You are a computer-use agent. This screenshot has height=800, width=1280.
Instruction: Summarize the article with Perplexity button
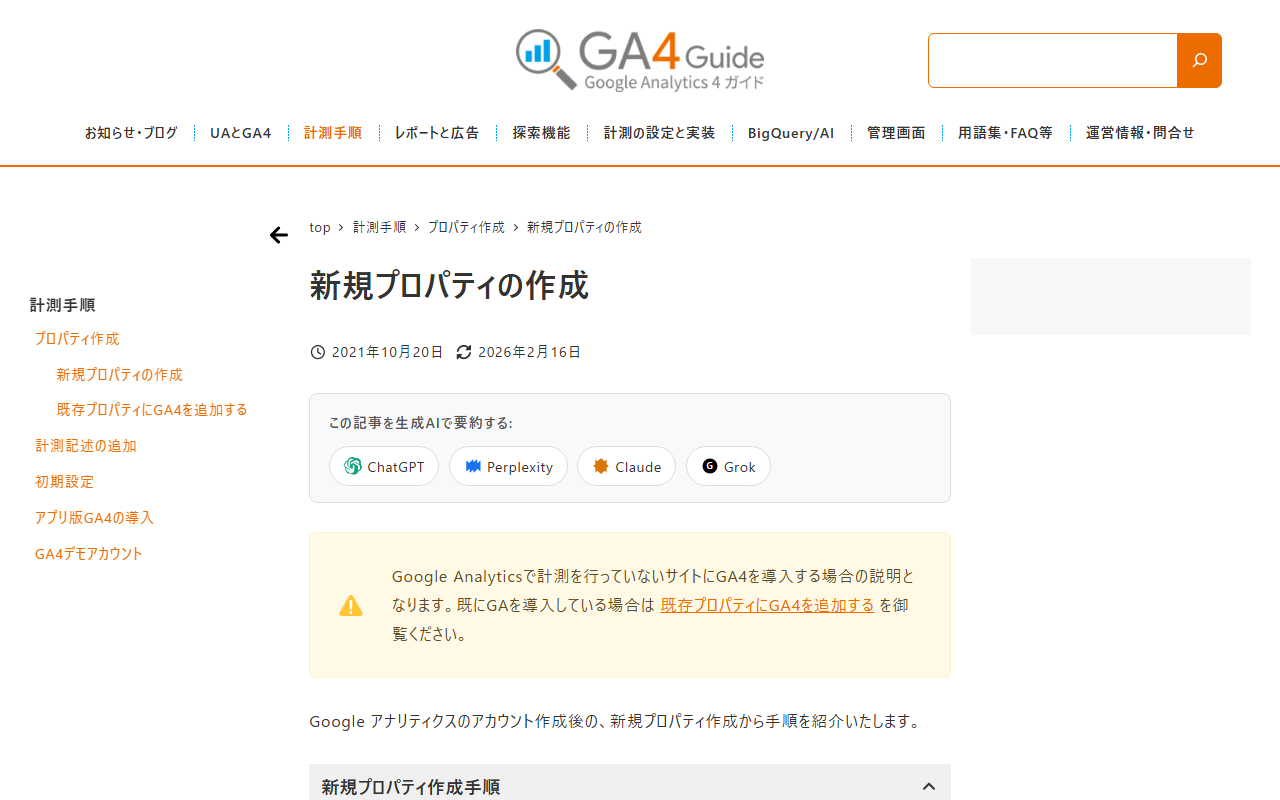(x=508, y=466)
